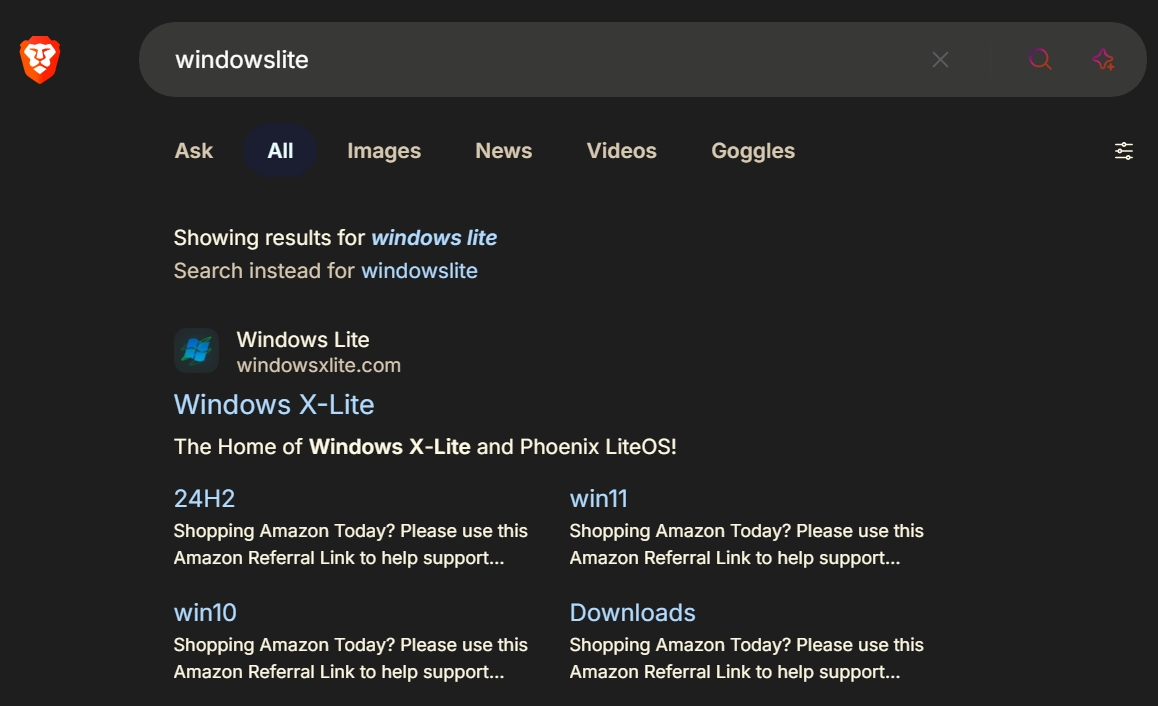Open the 24H2 sublink
The height and width of the screenshot is (706, 1158).
[204, 498]
